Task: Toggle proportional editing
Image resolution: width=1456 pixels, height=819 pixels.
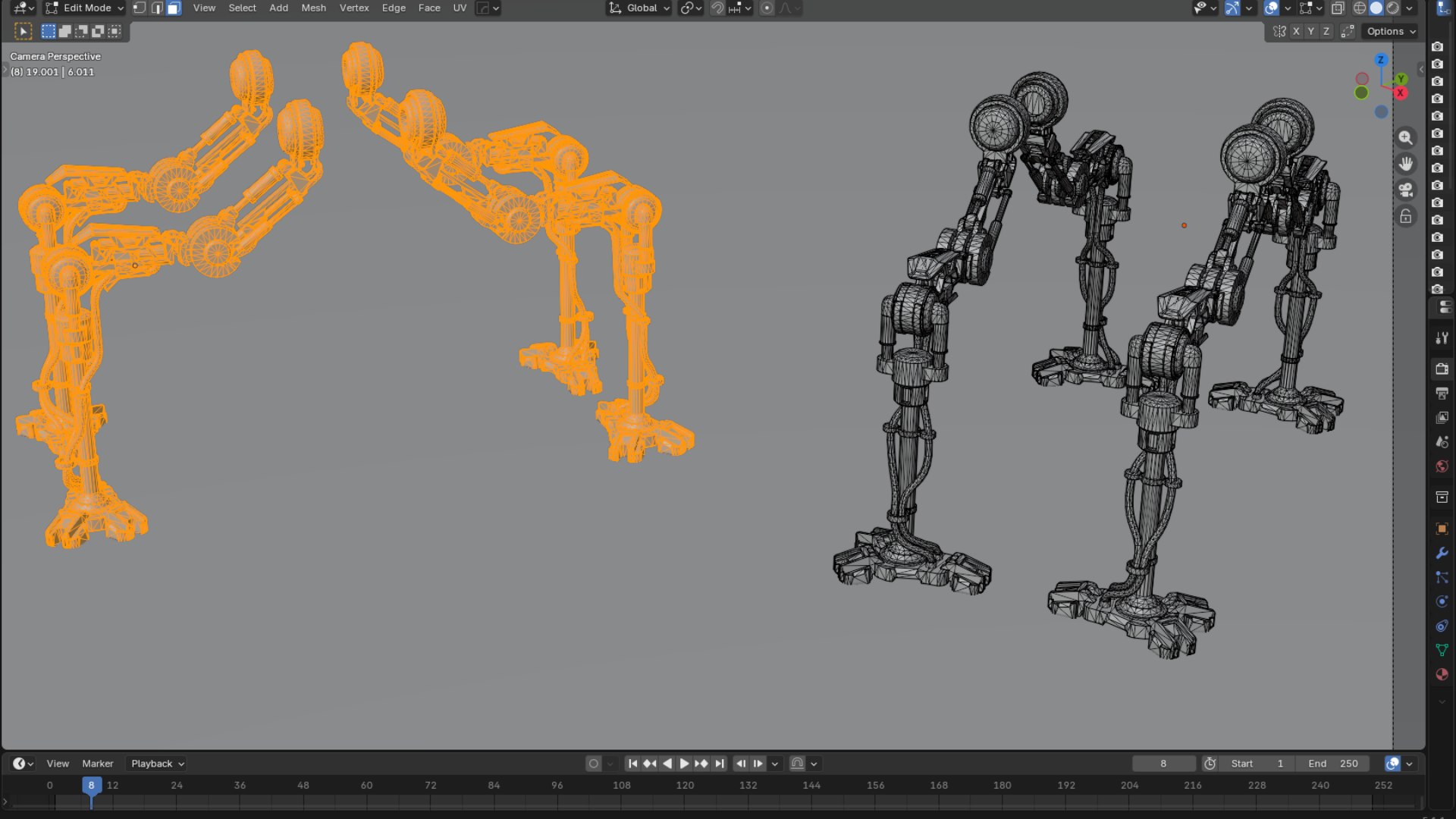Action: click(767, 8)
